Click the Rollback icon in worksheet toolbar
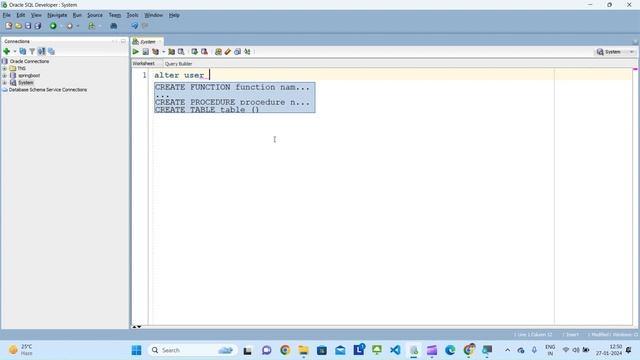The height and width of the screenshot is (360, 640). tap(204, 52)
